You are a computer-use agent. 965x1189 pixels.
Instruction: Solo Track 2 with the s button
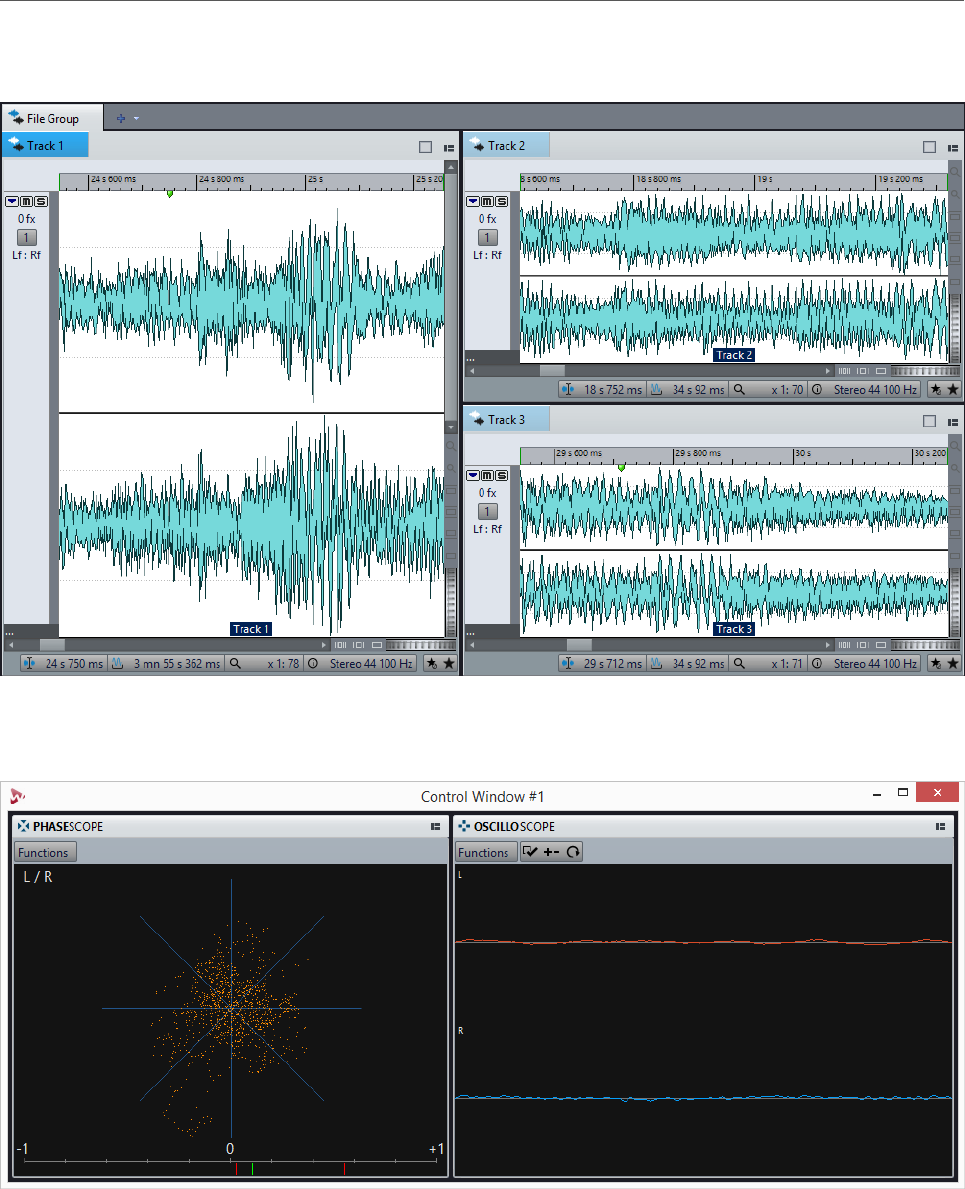coord(502,201)
